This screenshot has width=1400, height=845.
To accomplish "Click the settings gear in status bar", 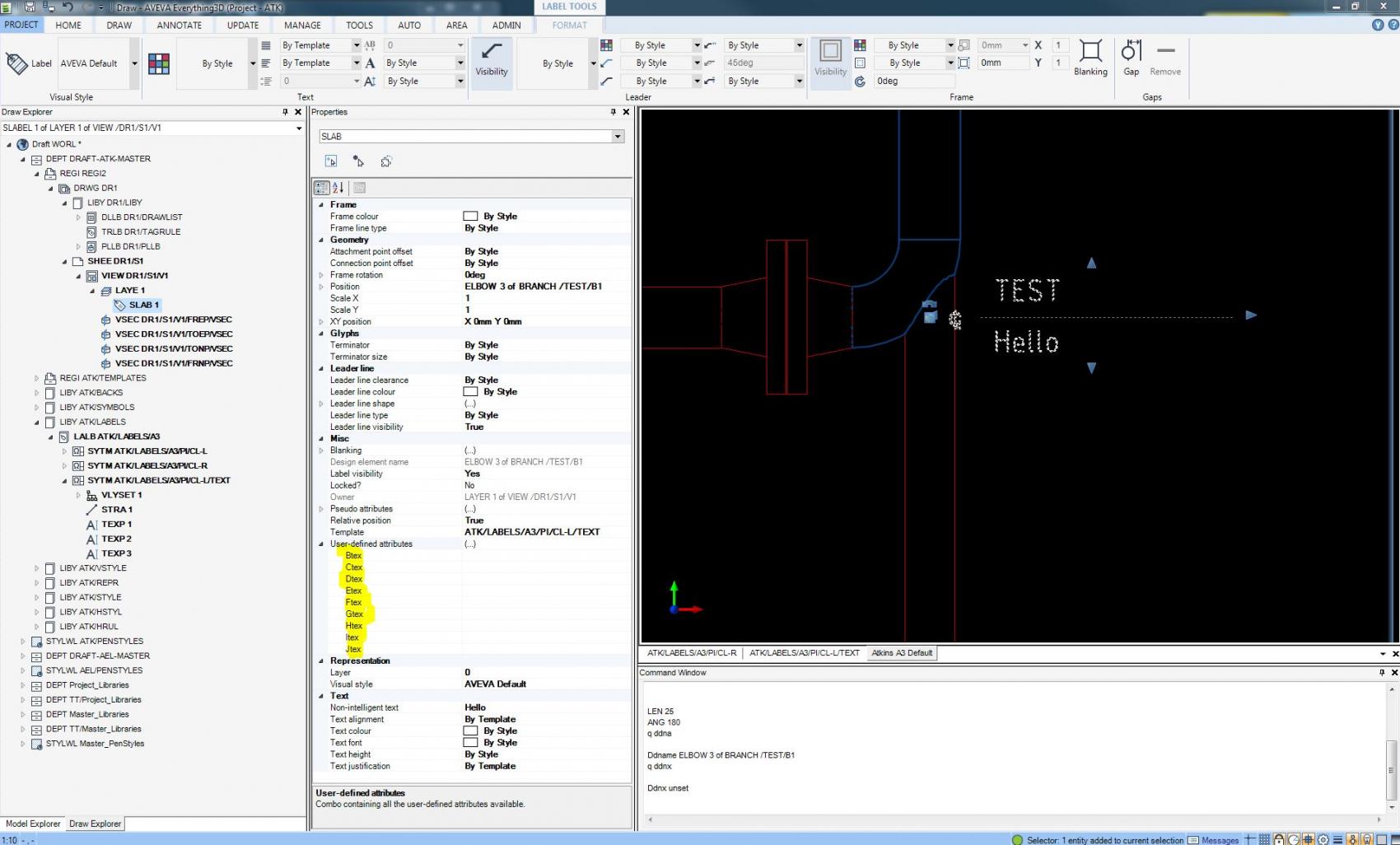I will pyautogui.click(x=1323, y=839).
